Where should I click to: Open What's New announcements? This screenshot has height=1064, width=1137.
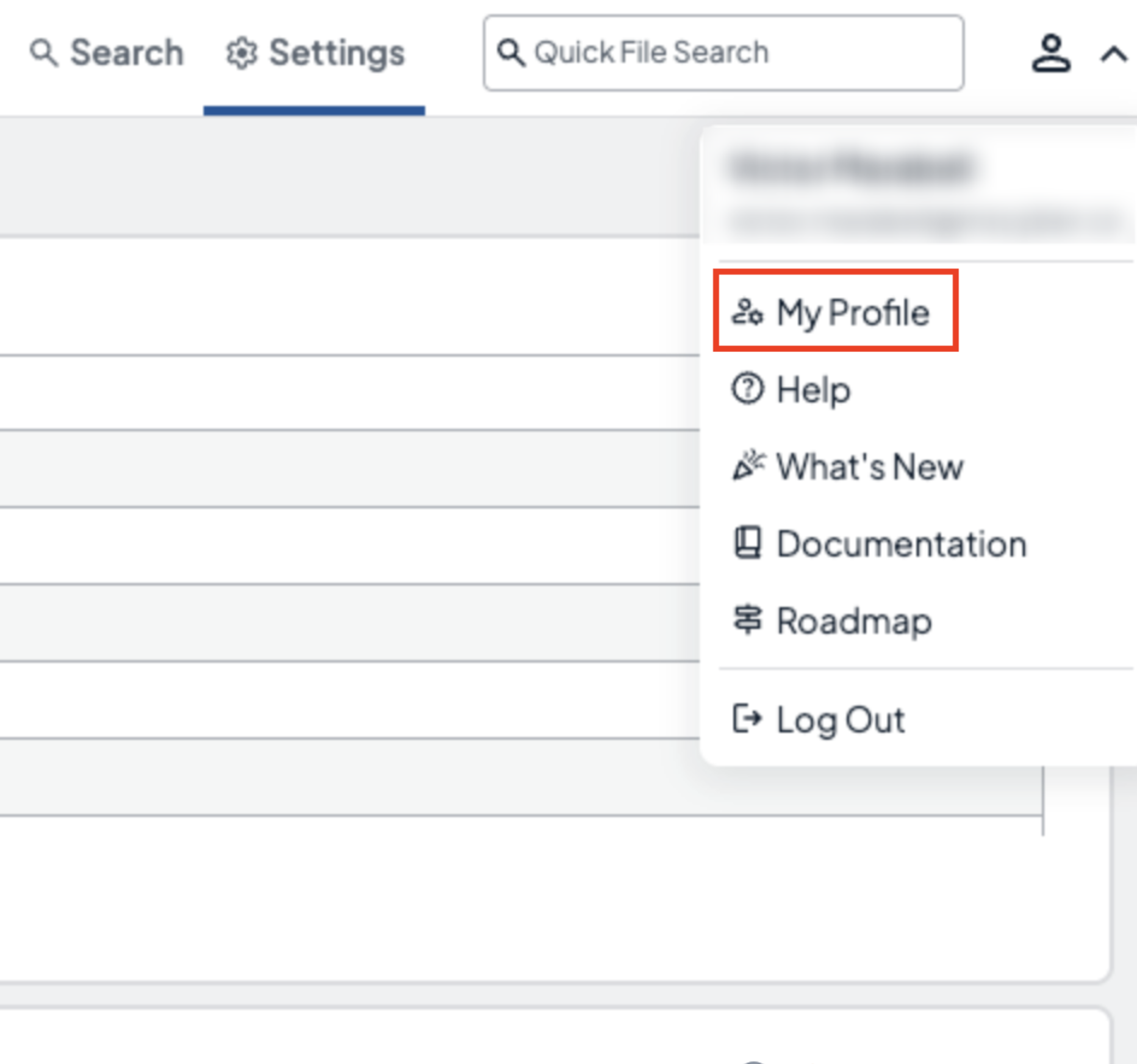869,467
